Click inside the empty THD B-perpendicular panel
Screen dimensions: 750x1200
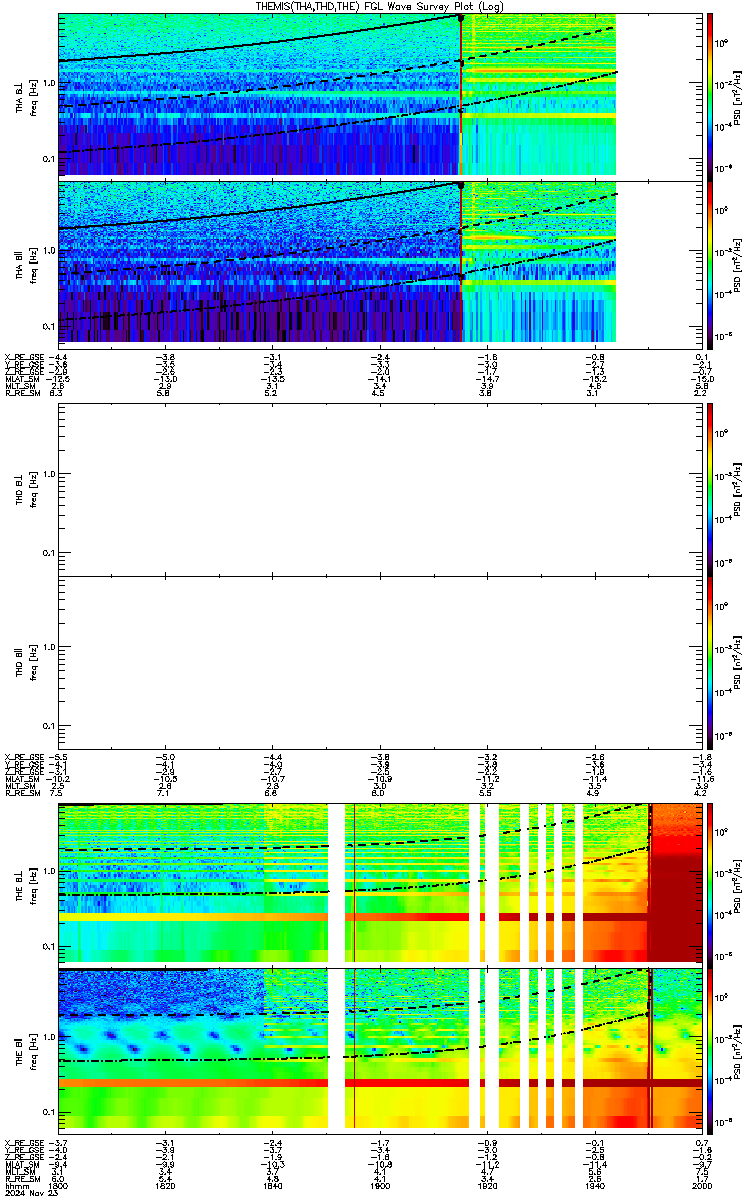[x=380, y=488]
